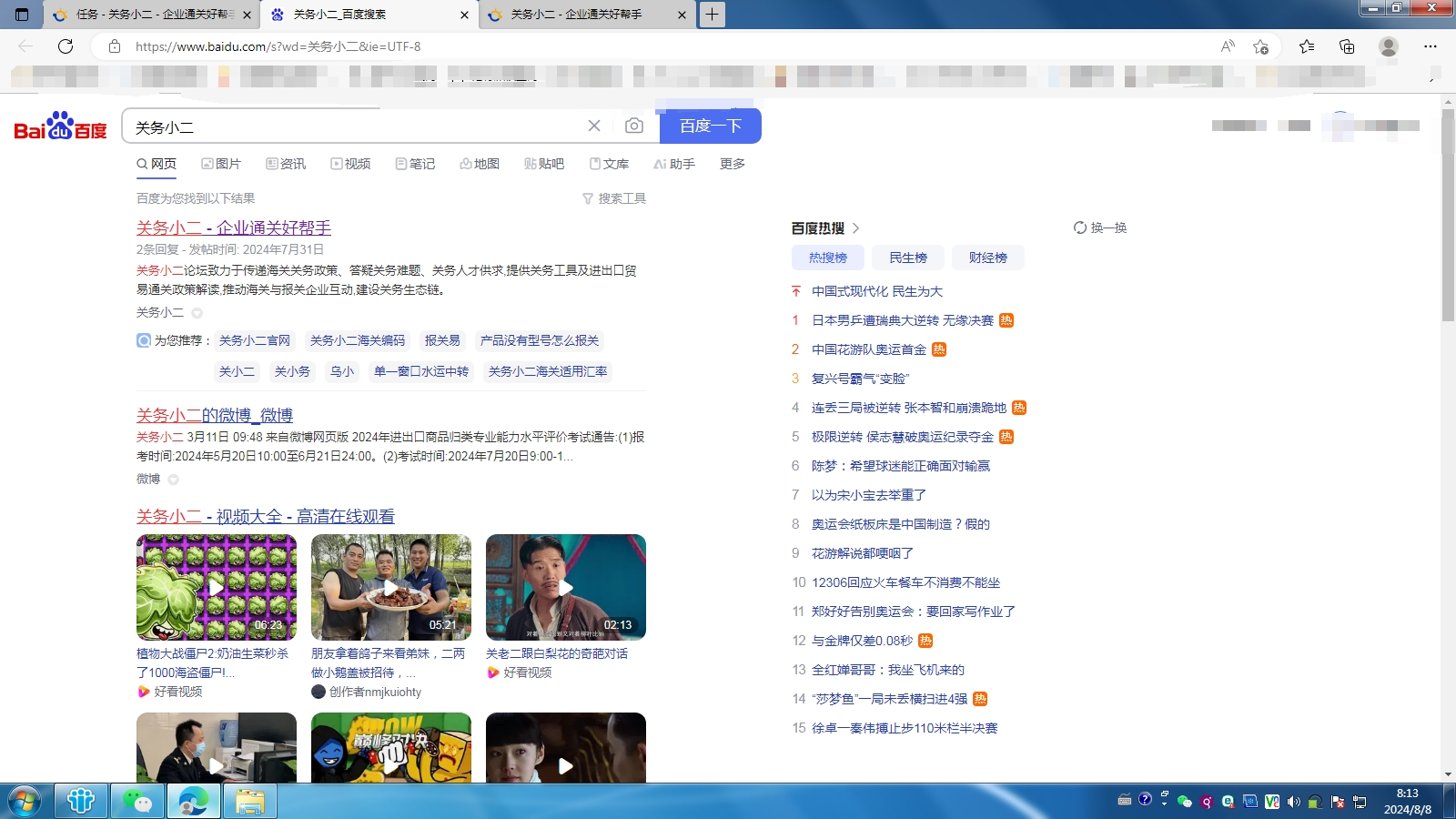Open WeChat from the taskbar
Viewport: 1456px width, 819px height.
click(x=137, y=802)
